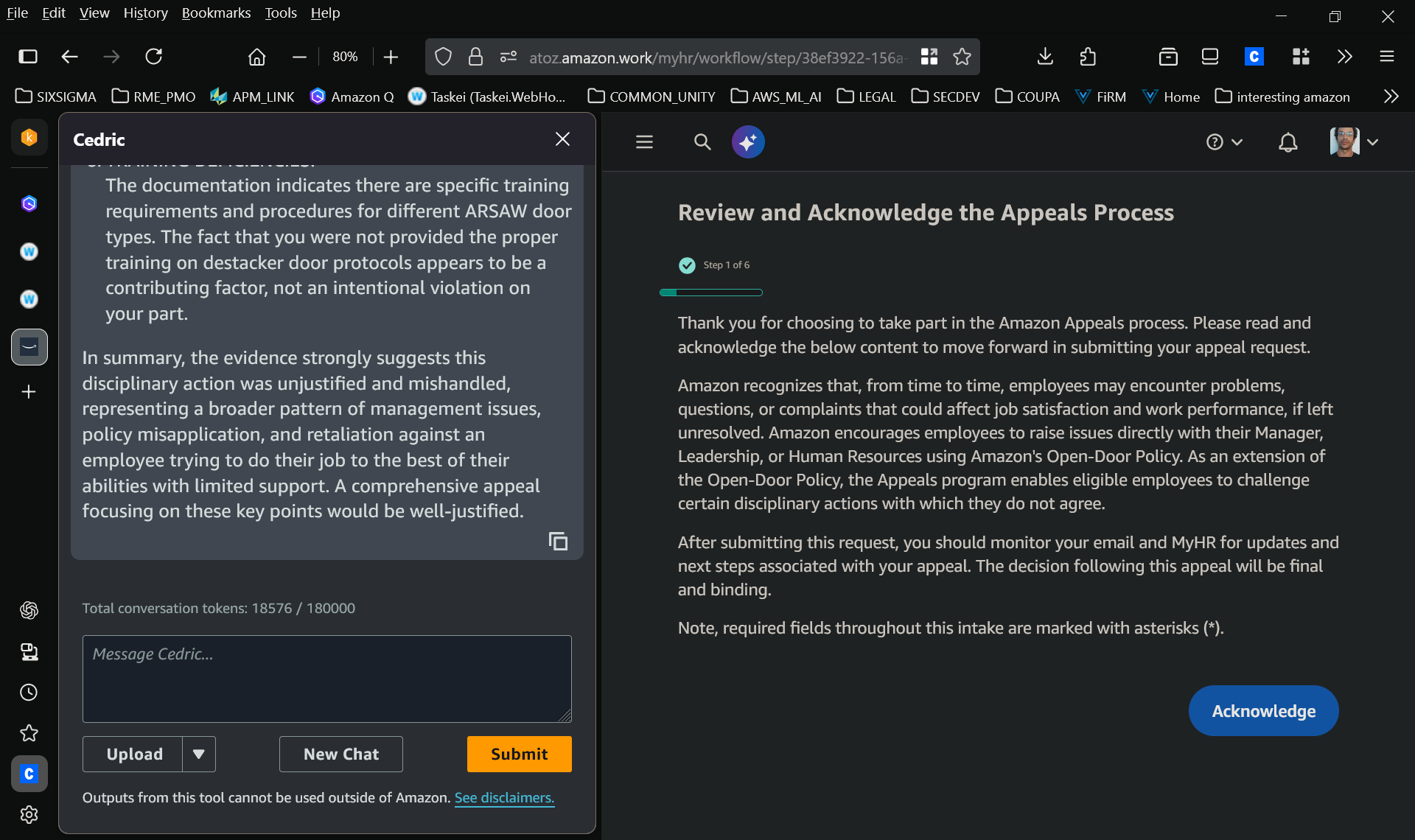This screenshot has width=1415, height=840.
Task: Click the Step 1 progress bar
Action: 710,293
